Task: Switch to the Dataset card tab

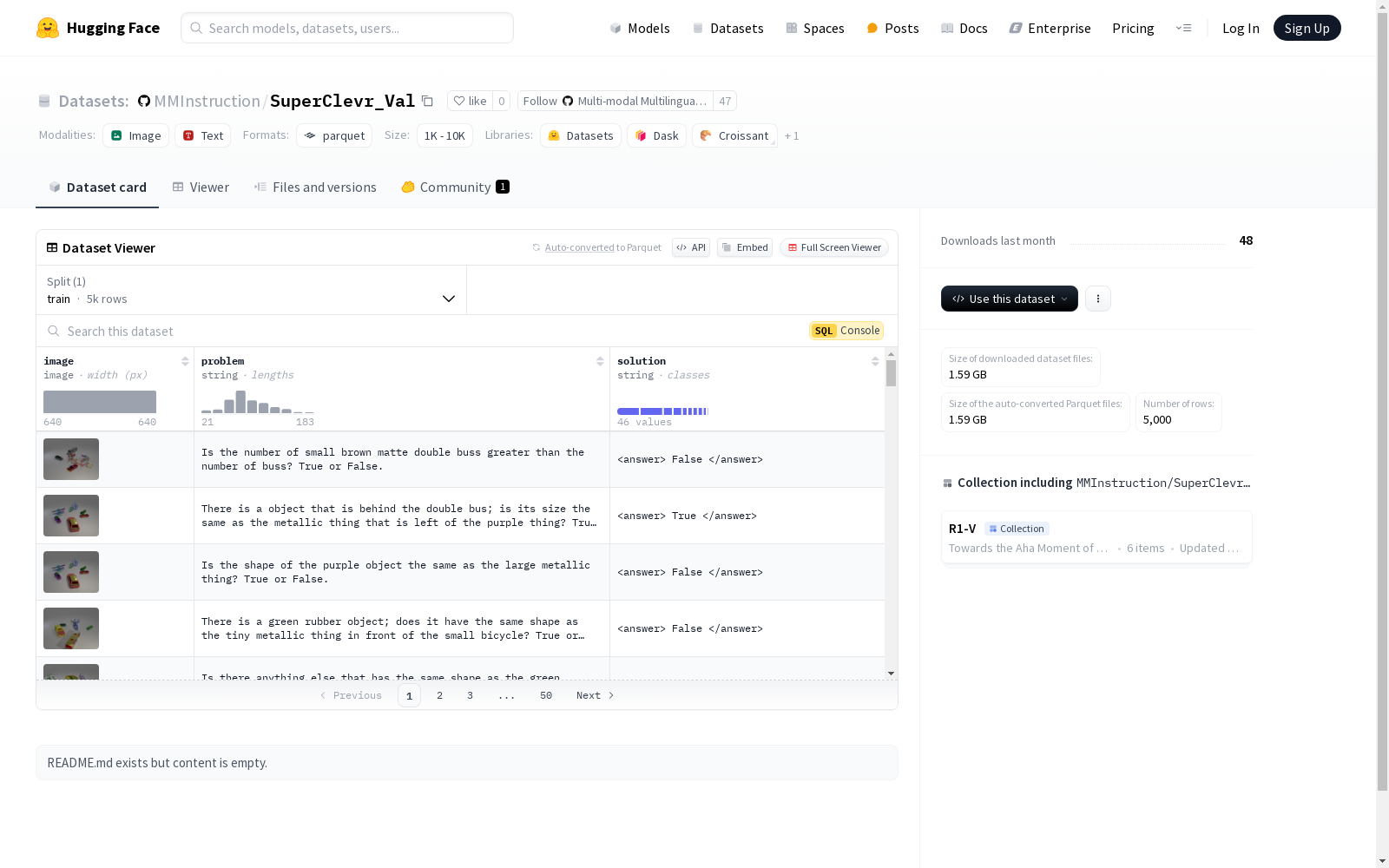Action: tap(97, 187)
